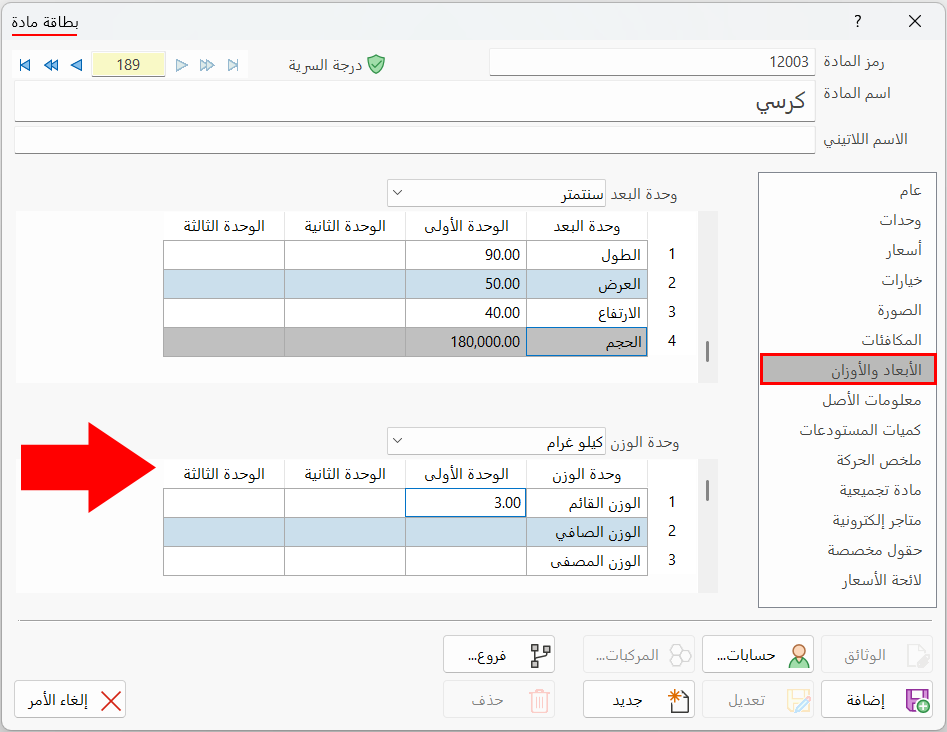947x732 pixels.
Task: Open حقول مخصصة in the sidebar list
Action: pyautogui.click(x=847, y=550)
